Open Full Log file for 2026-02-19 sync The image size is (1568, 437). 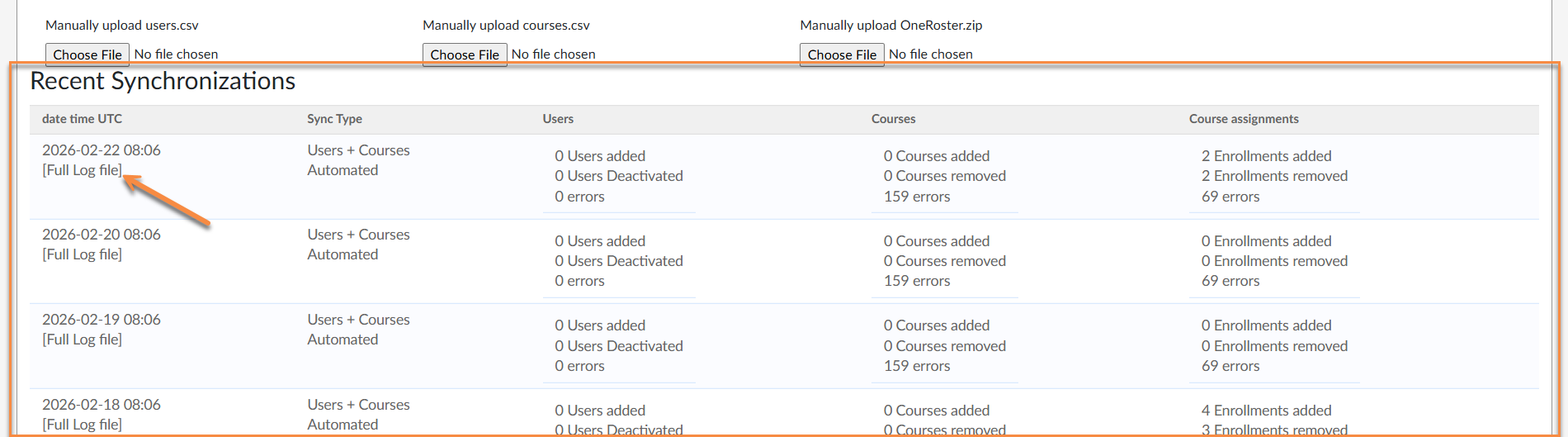tap(82, 340)
